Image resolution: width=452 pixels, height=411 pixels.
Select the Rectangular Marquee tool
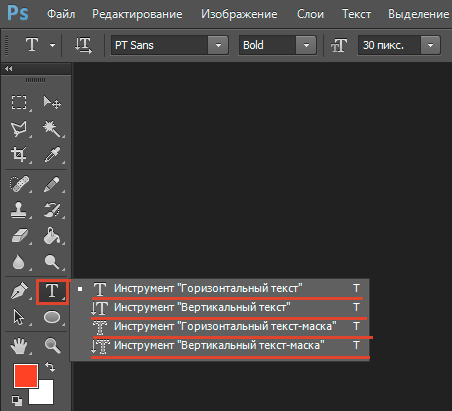[x=19, y=102]
